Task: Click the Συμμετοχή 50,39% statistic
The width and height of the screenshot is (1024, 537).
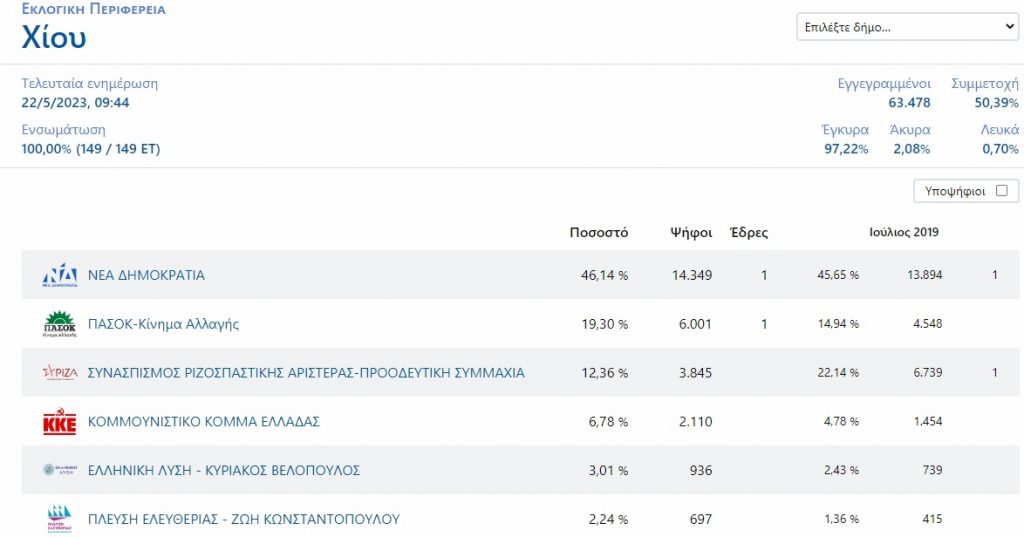Action: pyautogui.click(x=985, y=93)
